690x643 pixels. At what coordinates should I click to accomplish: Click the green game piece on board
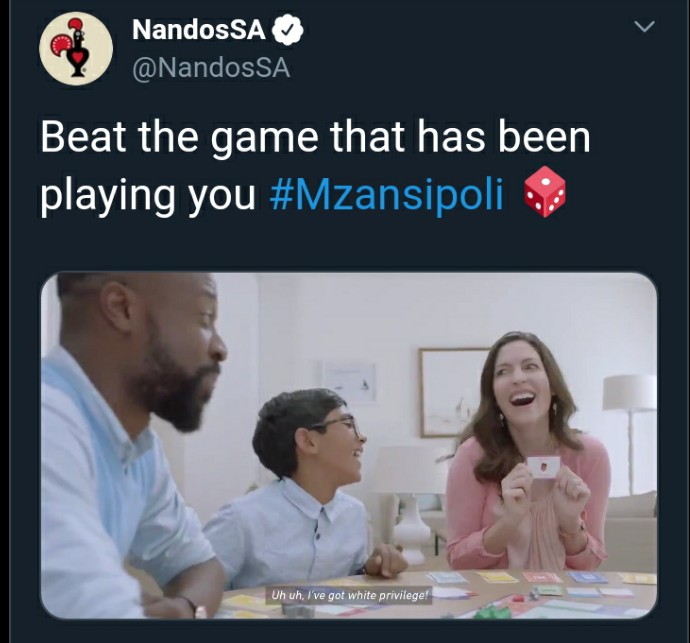[x=489, y=612]
